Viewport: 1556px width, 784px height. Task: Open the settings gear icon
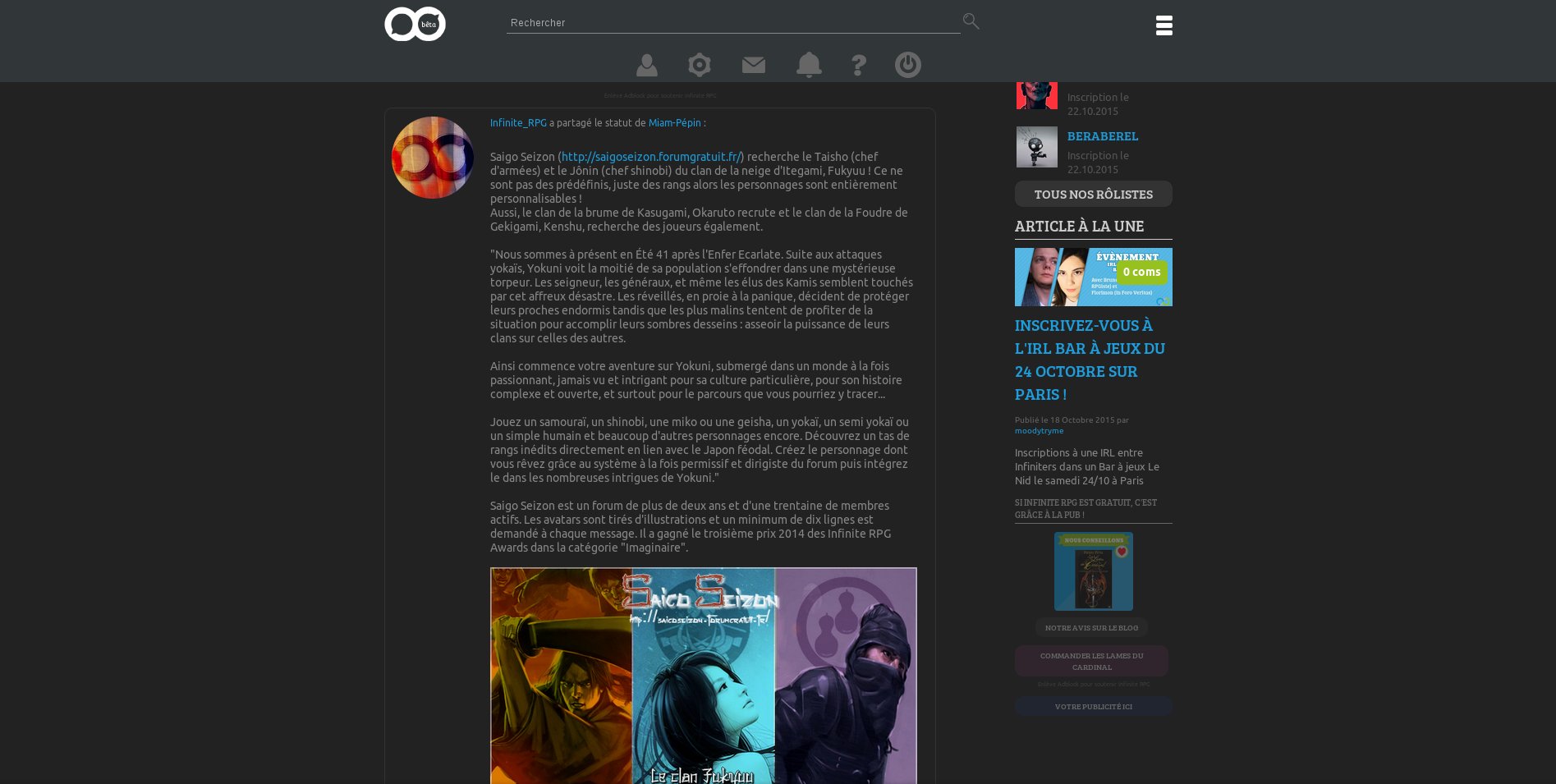point(700,65)
